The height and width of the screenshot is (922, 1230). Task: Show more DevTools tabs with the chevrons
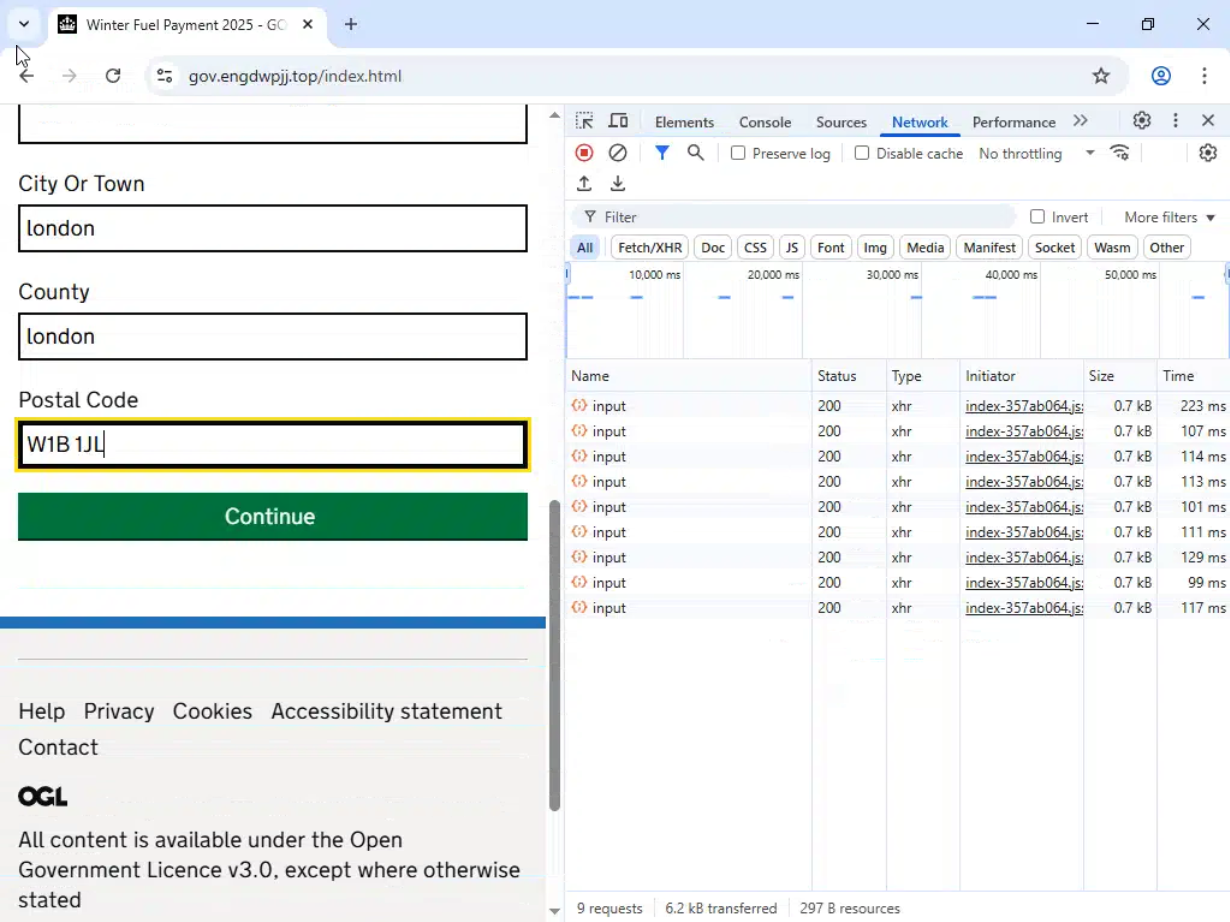(1080, 121)
